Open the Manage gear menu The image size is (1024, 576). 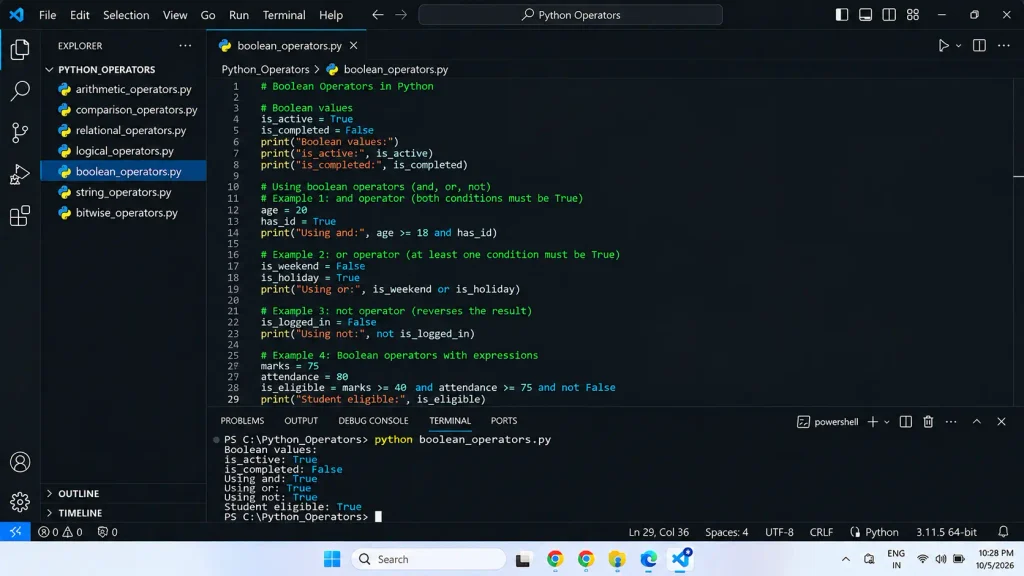tap(20, 502)
